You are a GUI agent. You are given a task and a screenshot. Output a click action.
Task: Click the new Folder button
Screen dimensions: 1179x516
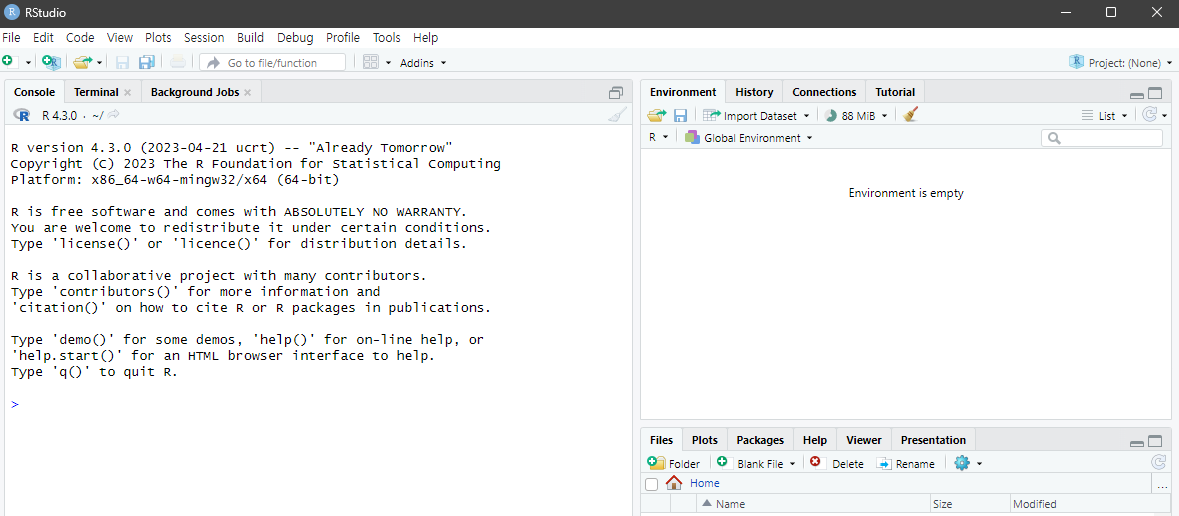coord(674,463)
